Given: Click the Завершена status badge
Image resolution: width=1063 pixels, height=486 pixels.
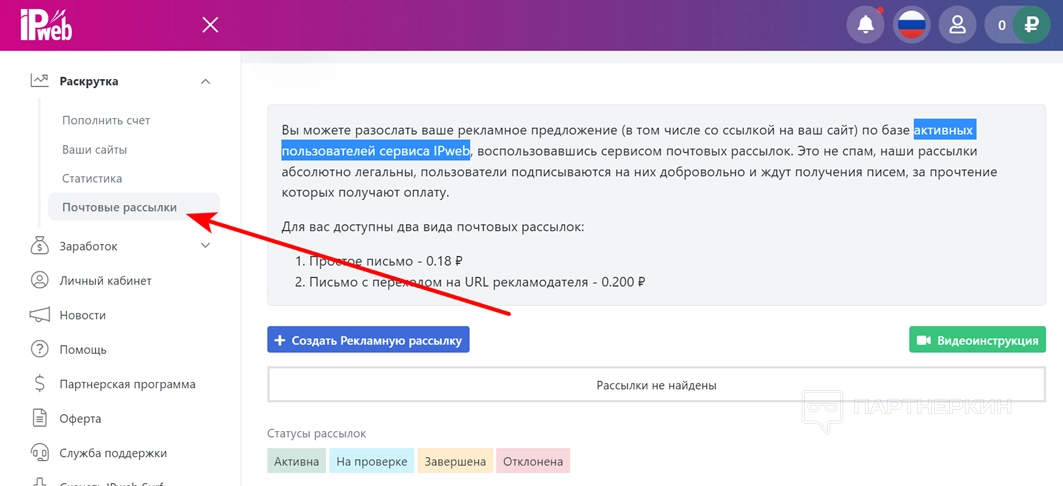Looking at the screenshot, I should click(455, 462).
